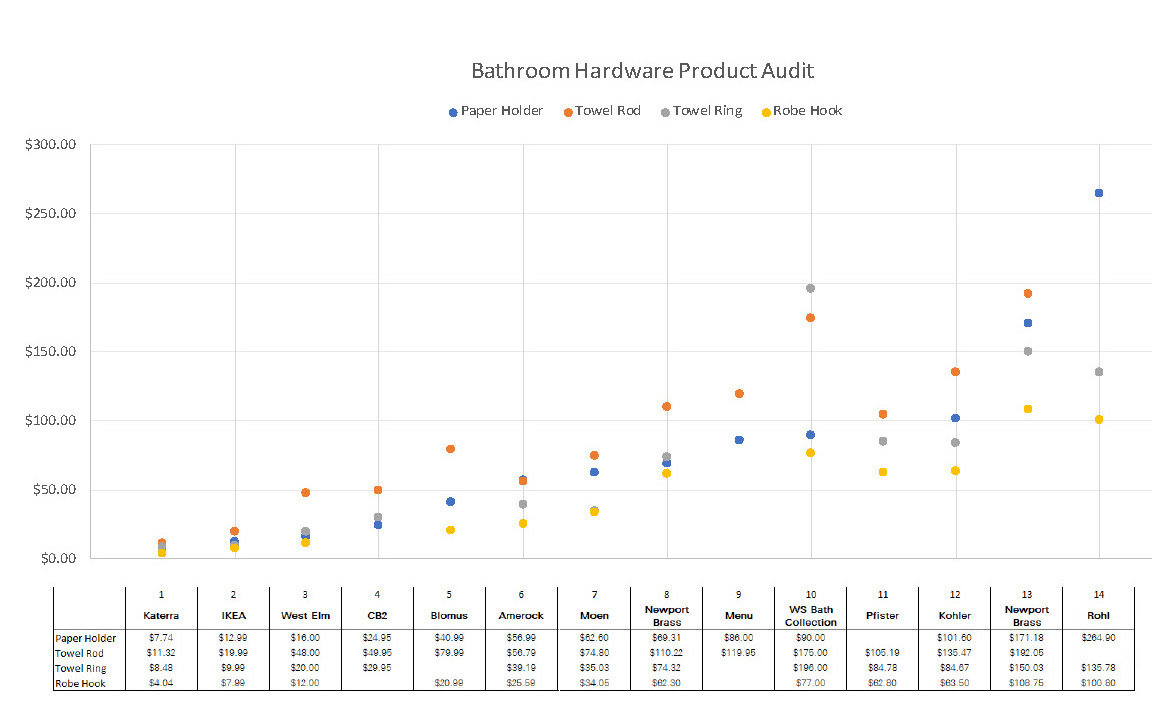Image resolution: width=1152 pixels, height=719 pixels.
Task: Click the $300.00 axis label
Action: point(51,145)
